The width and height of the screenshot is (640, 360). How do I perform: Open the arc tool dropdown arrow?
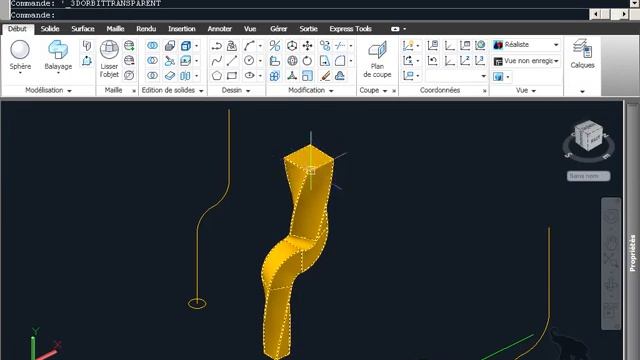(x=260, y=45)
